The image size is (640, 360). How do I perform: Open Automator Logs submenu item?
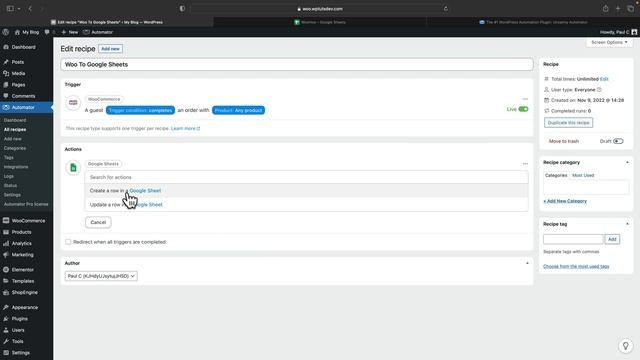9,176
